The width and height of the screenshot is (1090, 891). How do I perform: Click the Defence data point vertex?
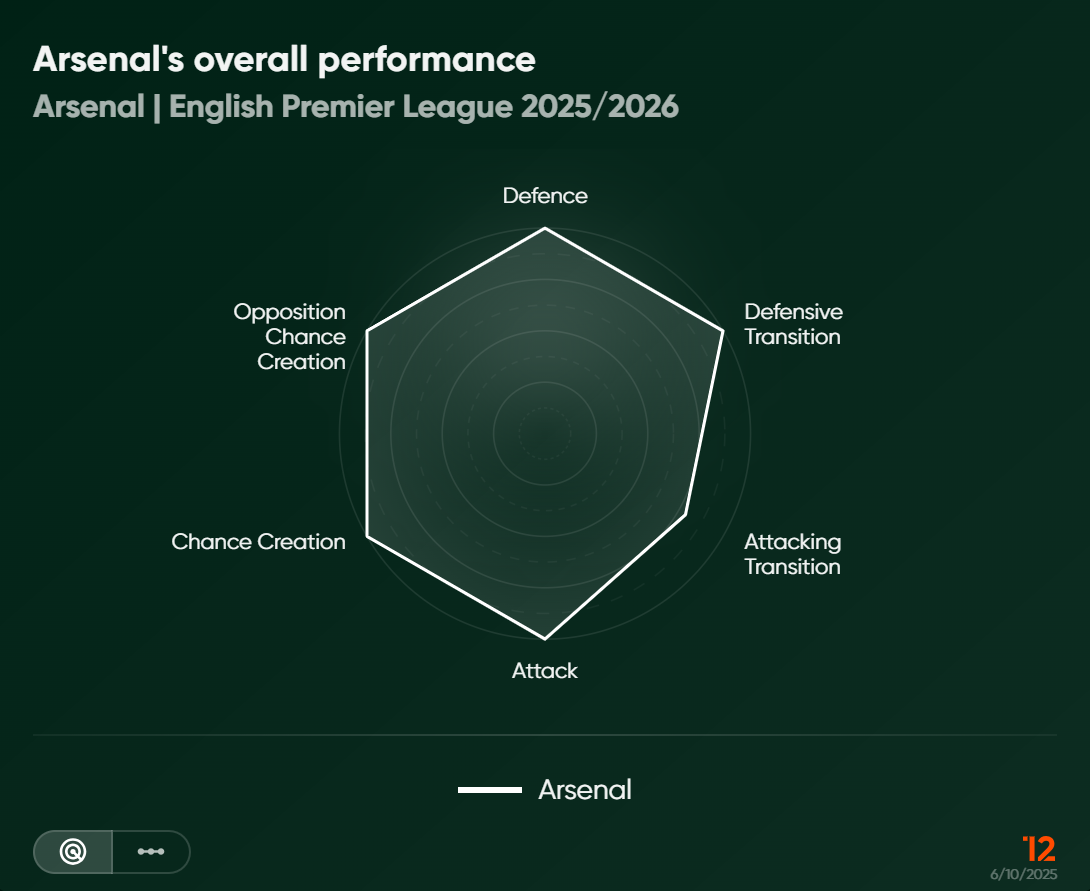click(x=545, y=229)
